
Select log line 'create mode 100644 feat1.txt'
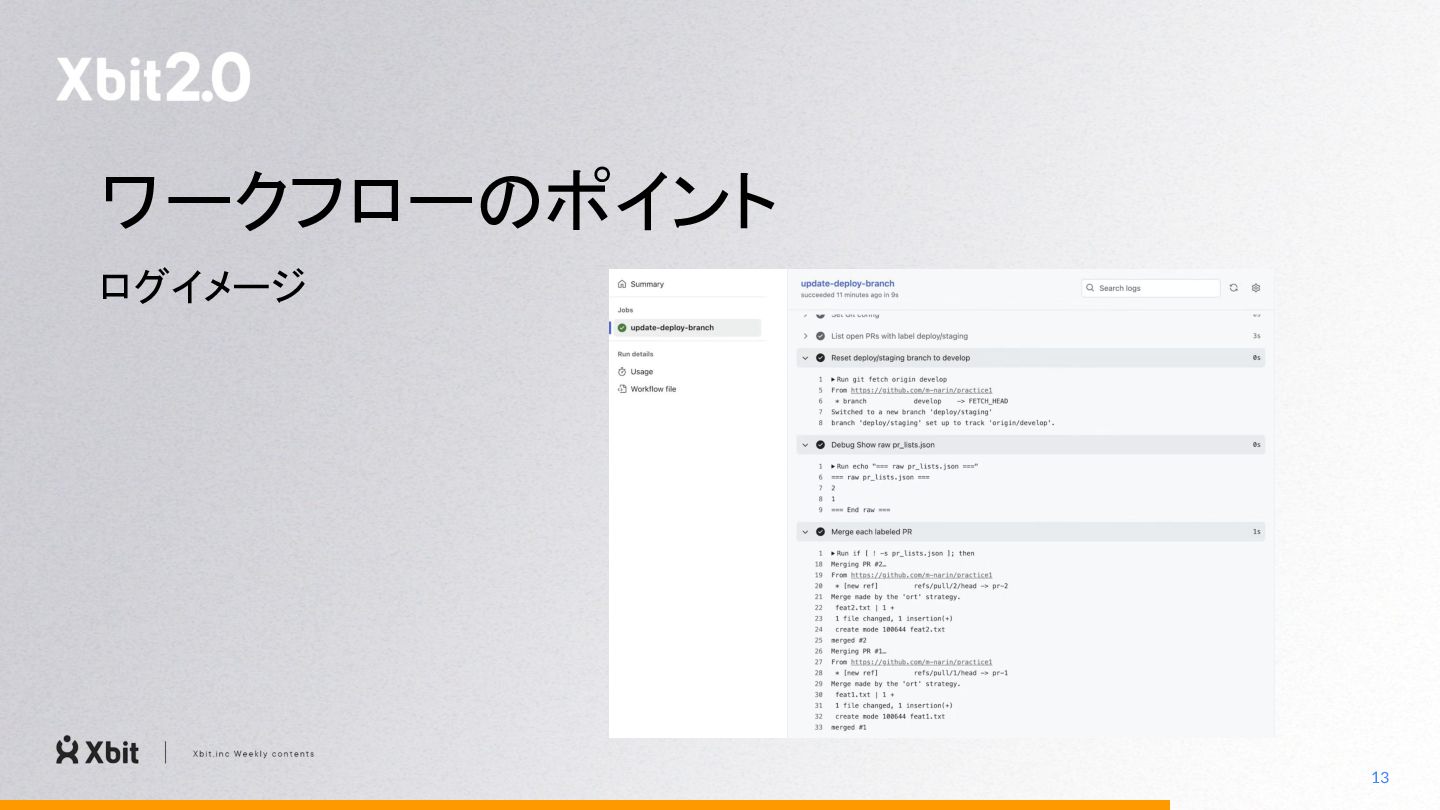tap(890, 716)
